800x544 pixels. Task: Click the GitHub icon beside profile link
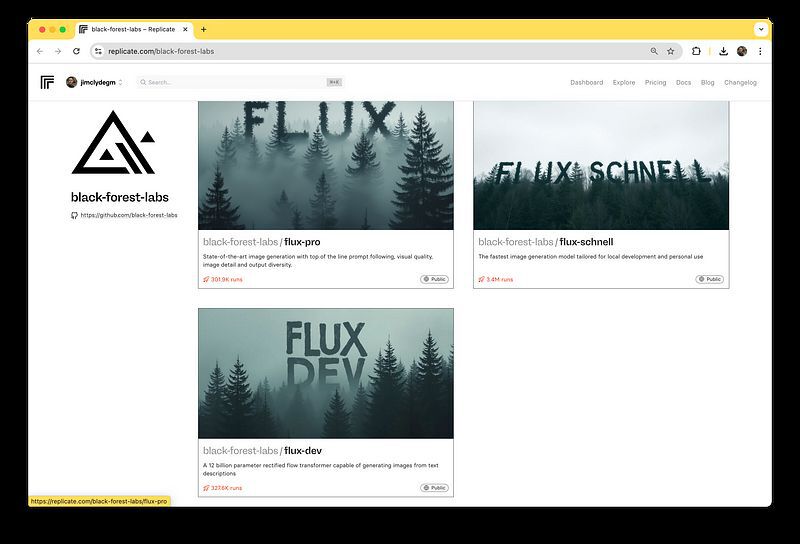tap(74, 215)
